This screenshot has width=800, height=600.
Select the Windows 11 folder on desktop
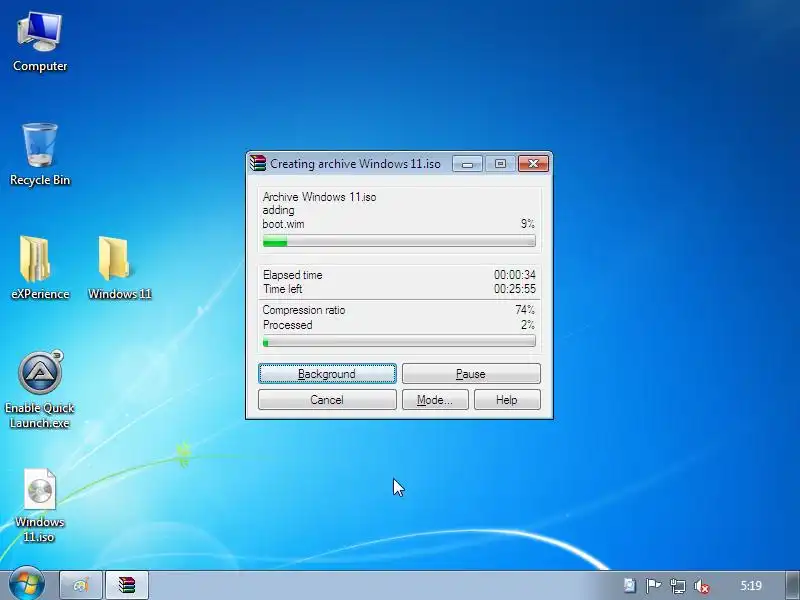tap(119, 268)
